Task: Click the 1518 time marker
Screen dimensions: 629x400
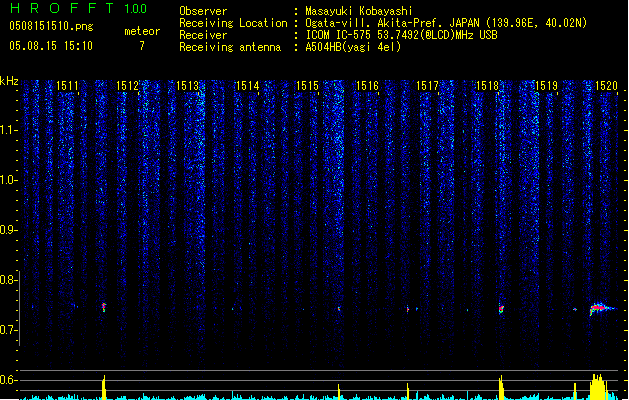Action: coord(487,86)
